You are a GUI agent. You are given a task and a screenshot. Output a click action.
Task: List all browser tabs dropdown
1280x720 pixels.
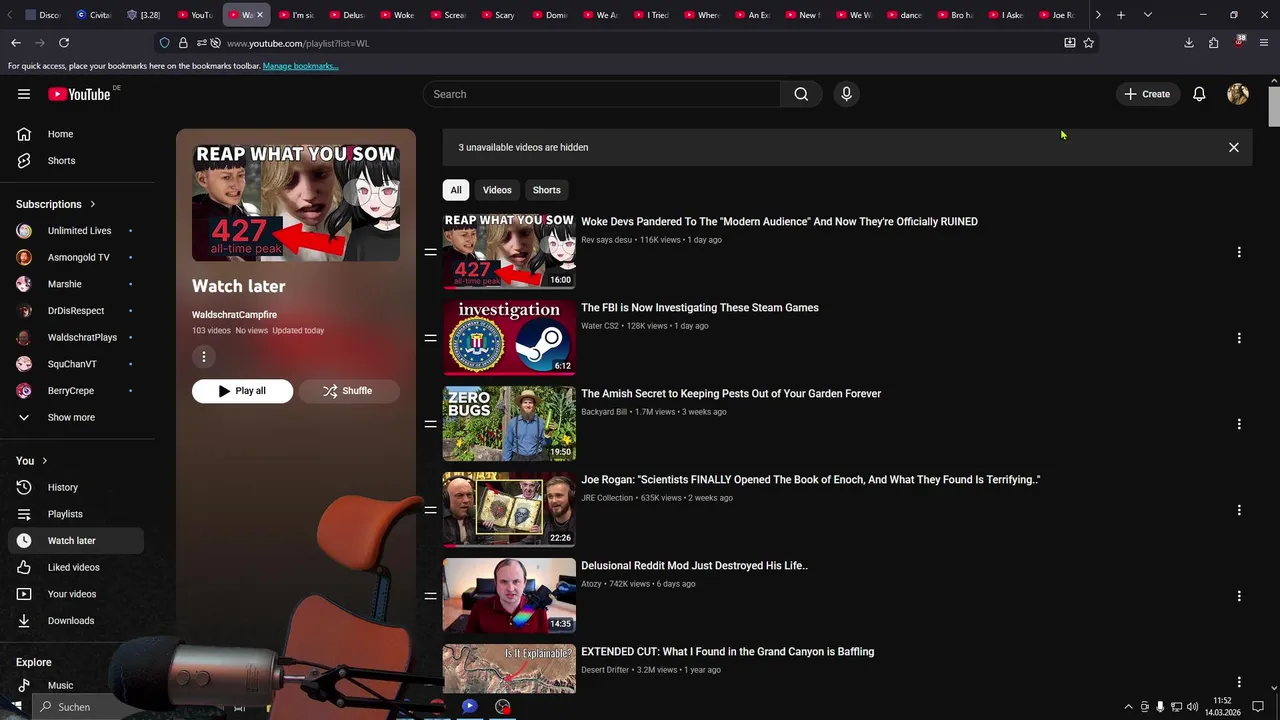[x=1148, y=15]
